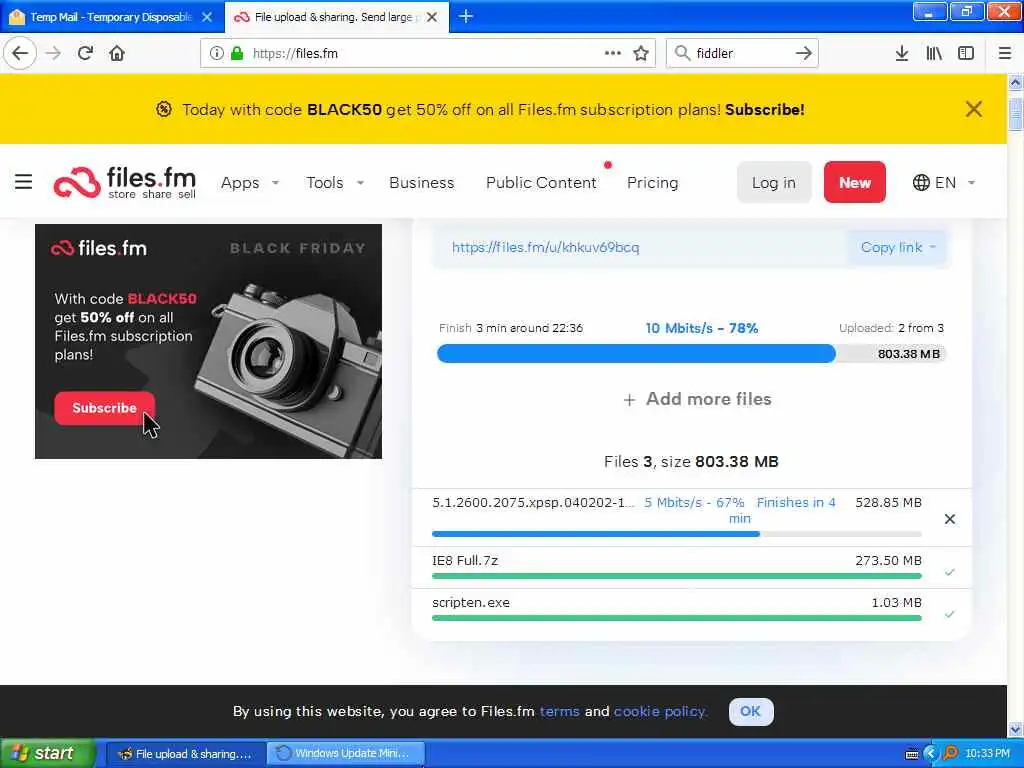
Task: Open the Files.fm site hamburger menu
Action: [x=24, y=182]
